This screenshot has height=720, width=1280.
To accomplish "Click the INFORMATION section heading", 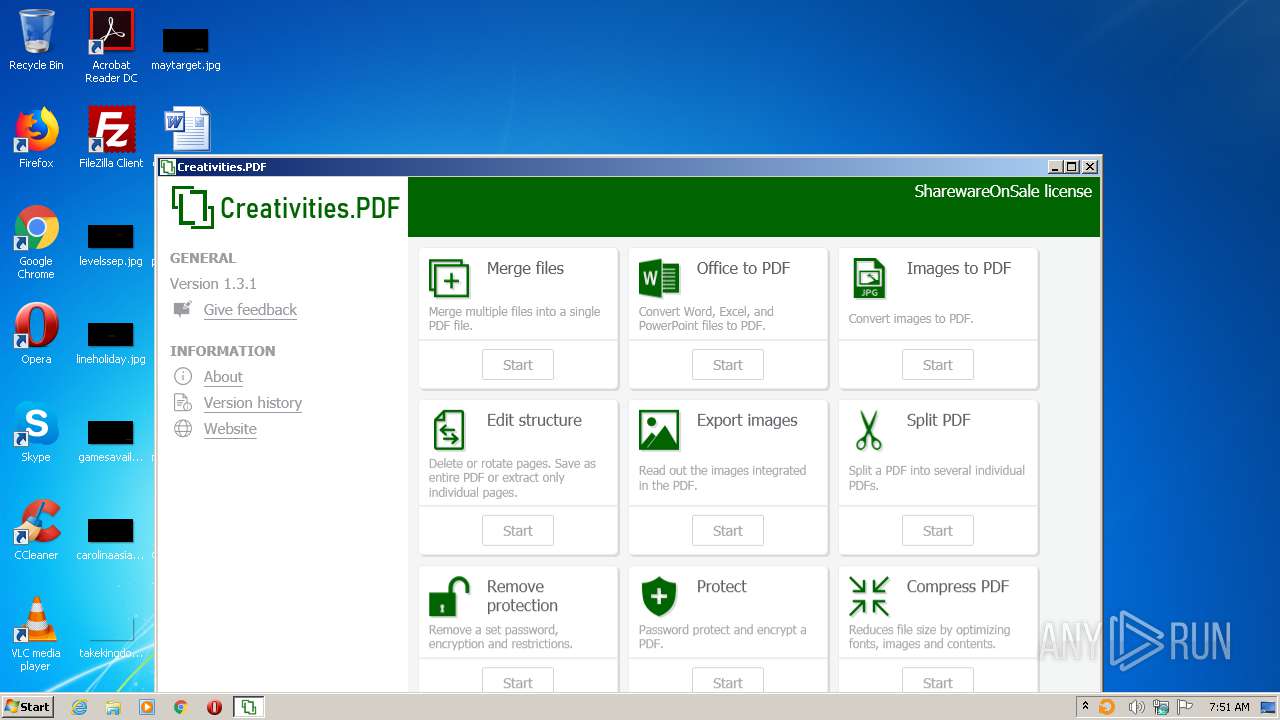I will pos(222,351).
